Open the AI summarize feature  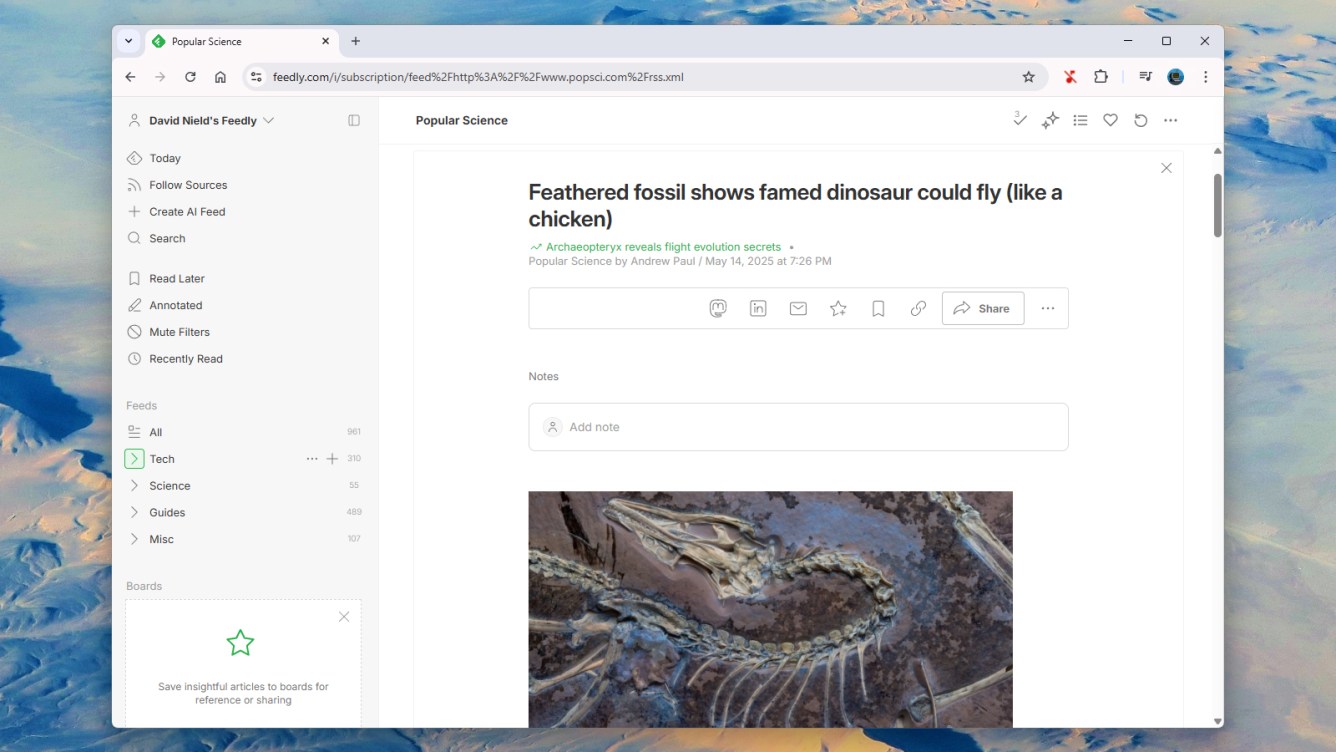1050,119
